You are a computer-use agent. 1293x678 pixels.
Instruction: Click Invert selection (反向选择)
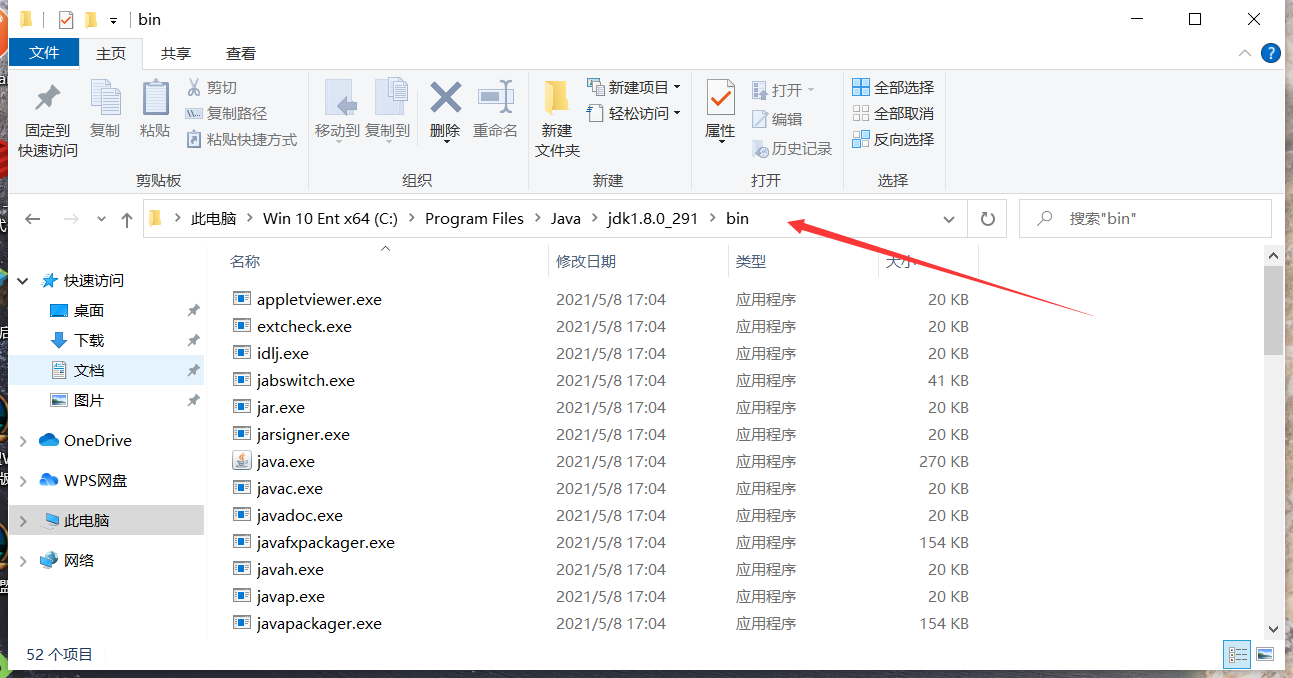(893, 140)
